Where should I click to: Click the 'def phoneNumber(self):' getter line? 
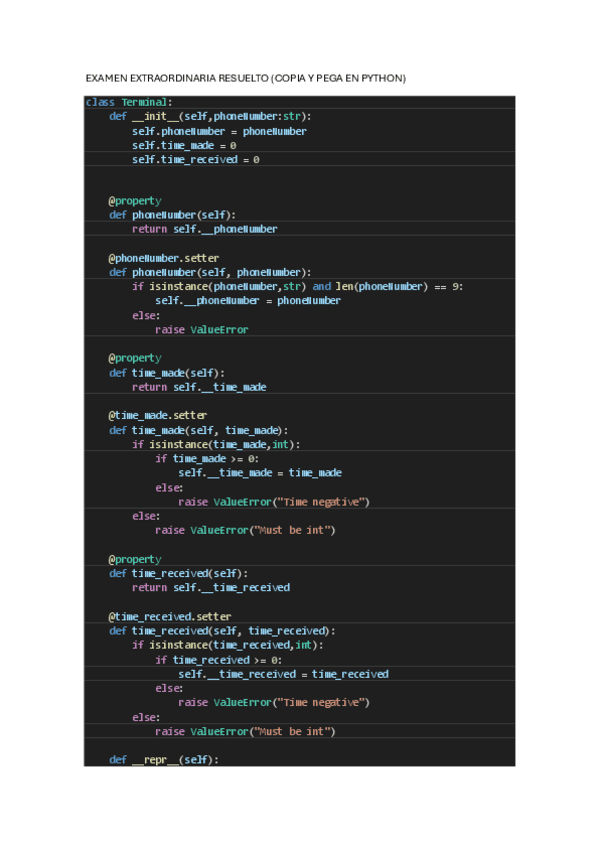pos(172,215)
